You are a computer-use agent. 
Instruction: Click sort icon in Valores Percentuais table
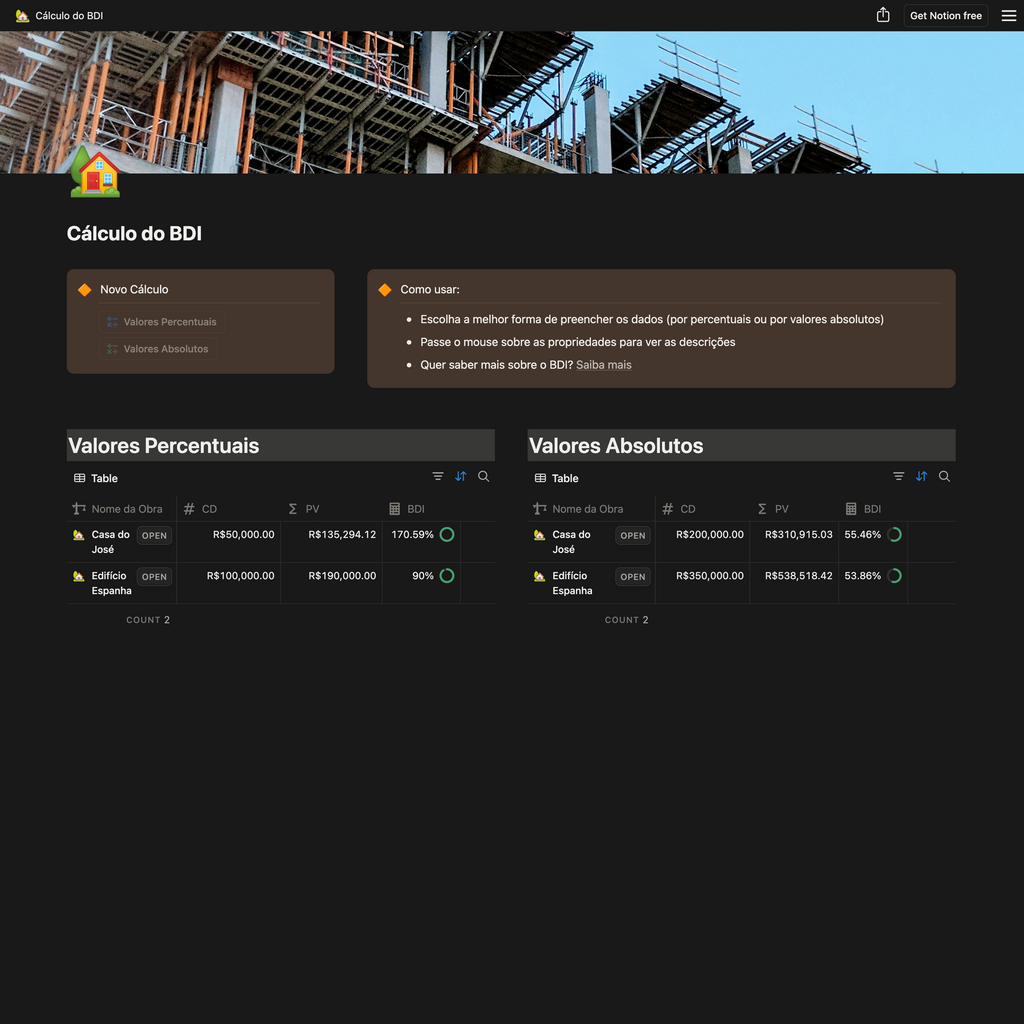click(461, 477)
